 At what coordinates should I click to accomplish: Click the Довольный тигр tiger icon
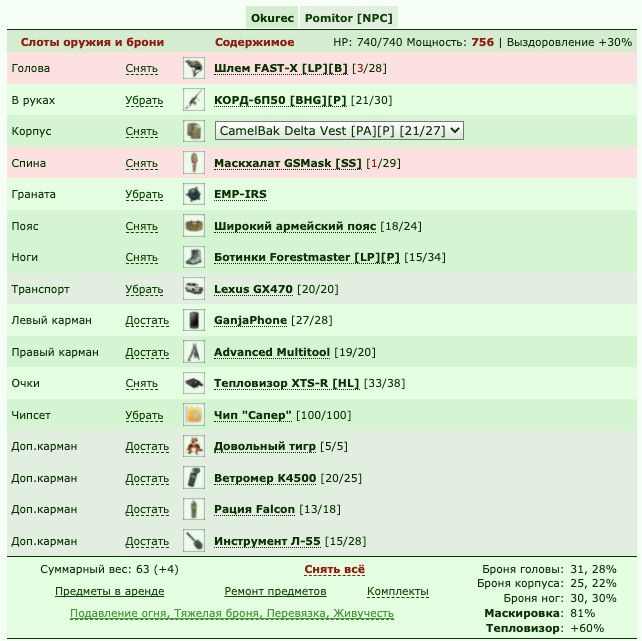point(194,446)
